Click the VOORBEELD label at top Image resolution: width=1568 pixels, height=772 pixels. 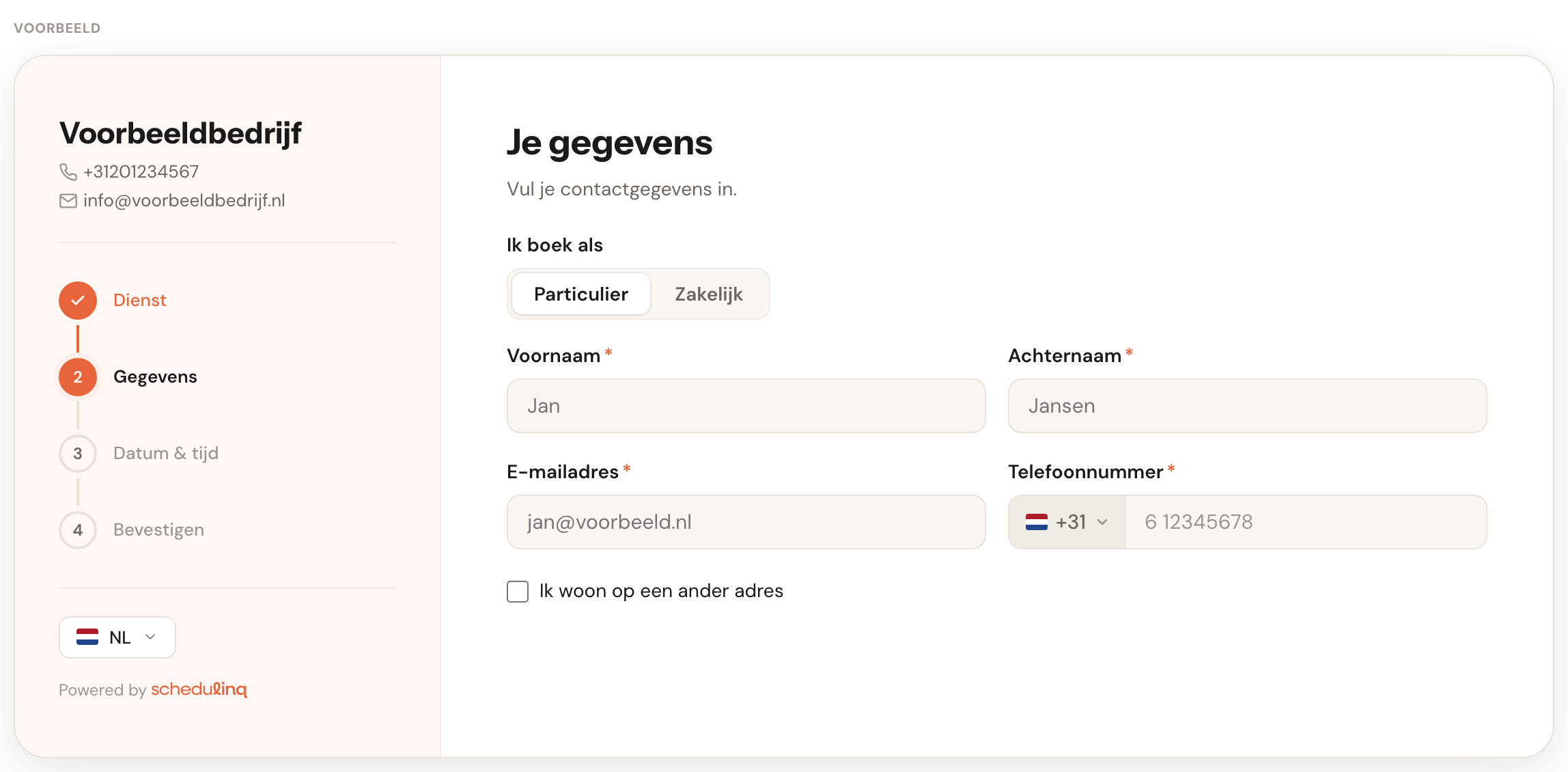[57, 28]
